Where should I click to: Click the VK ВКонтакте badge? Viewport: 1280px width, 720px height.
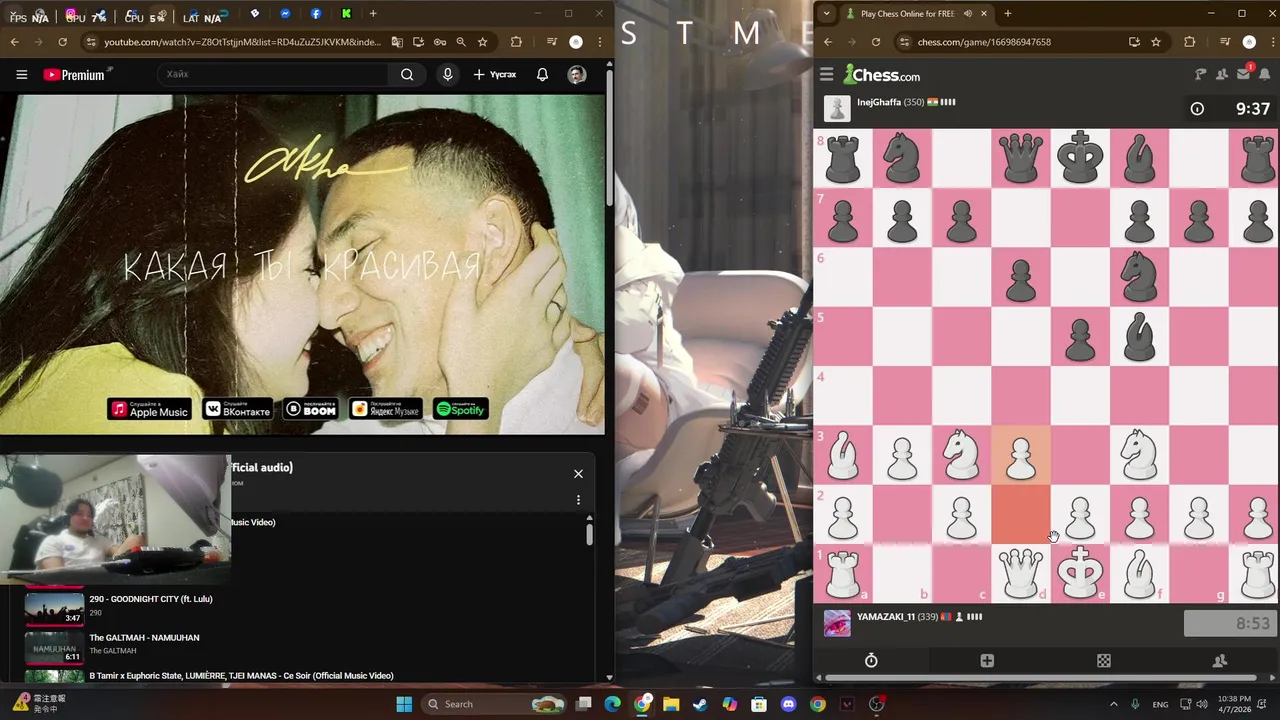[x=237, y=409]
